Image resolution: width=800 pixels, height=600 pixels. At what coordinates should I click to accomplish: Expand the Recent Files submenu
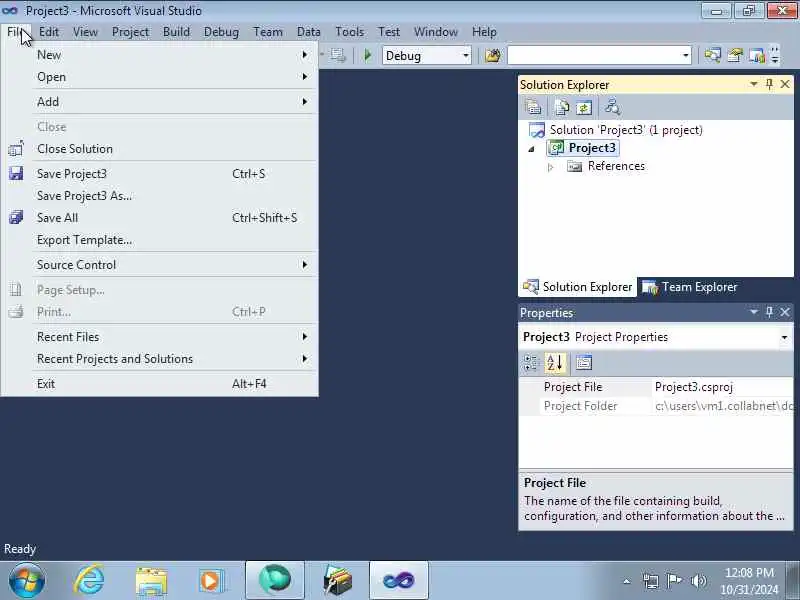point(160,337)
